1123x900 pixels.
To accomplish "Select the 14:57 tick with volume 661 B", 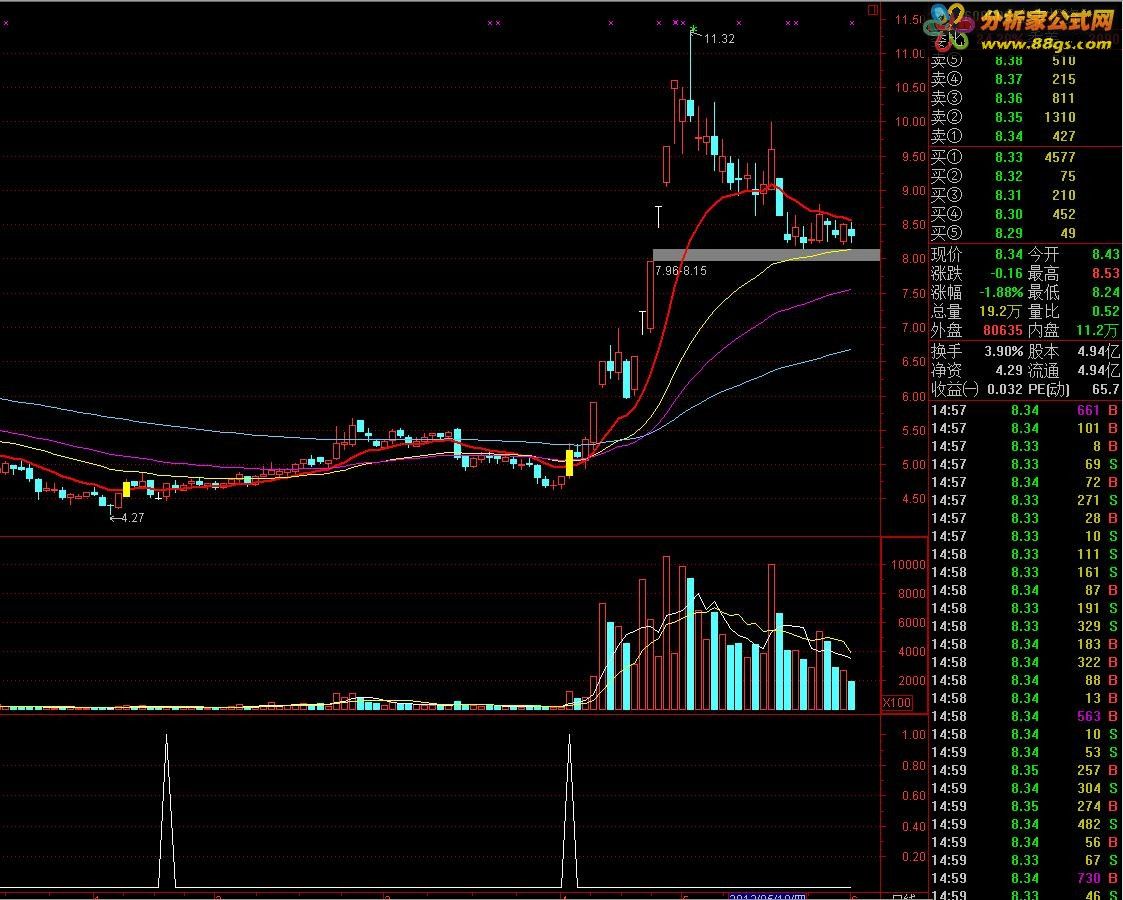I will click(x=1025, y=410).
